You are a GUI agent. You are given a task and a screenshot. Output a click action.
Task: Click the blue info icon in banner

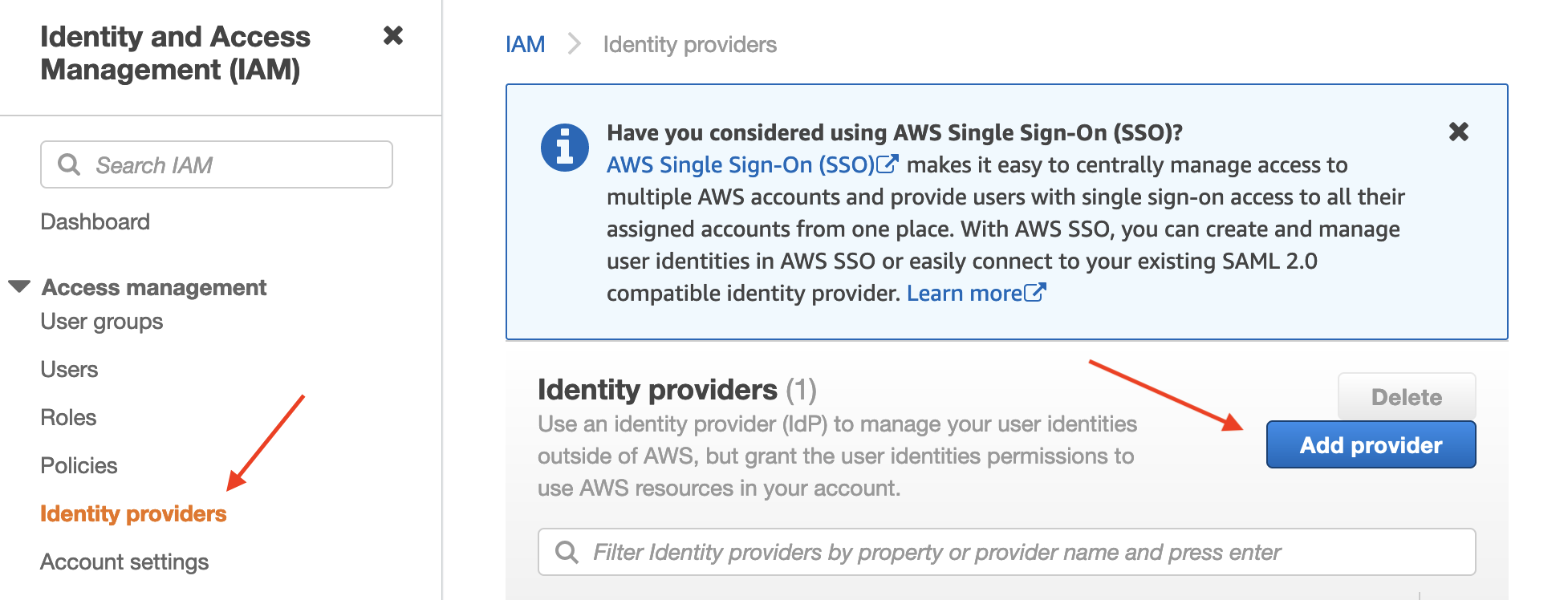565,148
